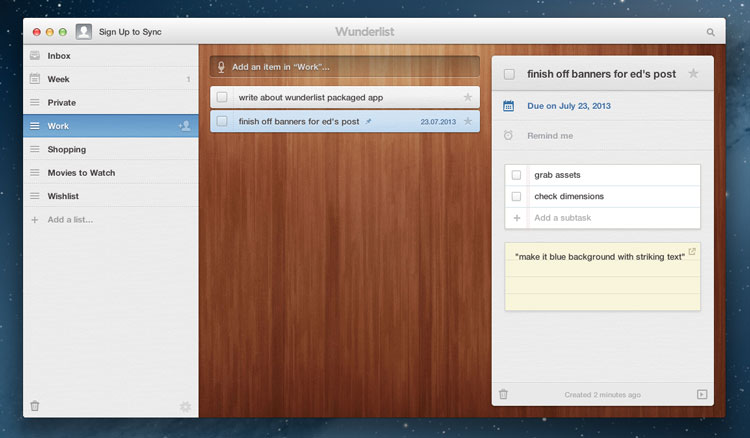
Task: Star the wunderlist packaged app task
Action: coord(467,97)
